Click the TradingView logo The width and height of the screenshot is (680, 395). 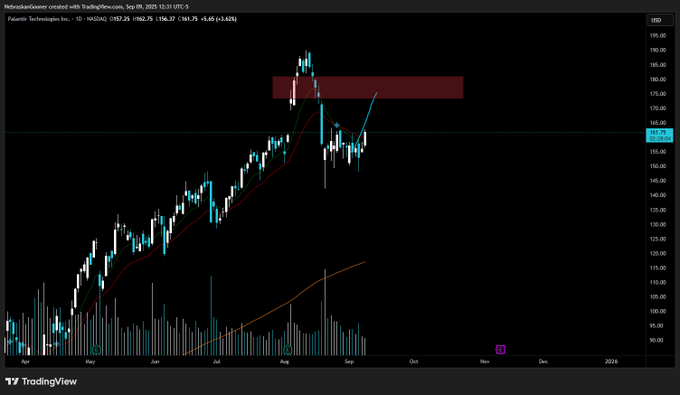(x=41, y=382)
